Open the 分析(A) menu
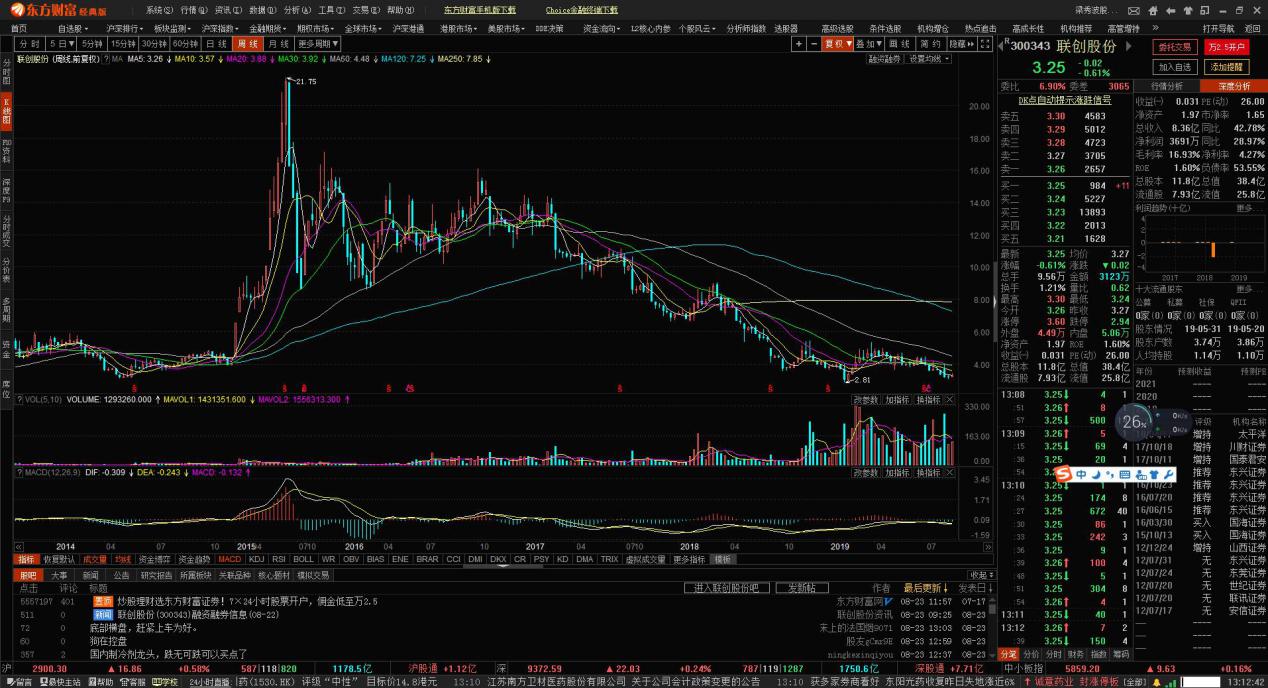1268x688 pixels. click(297, 10)
